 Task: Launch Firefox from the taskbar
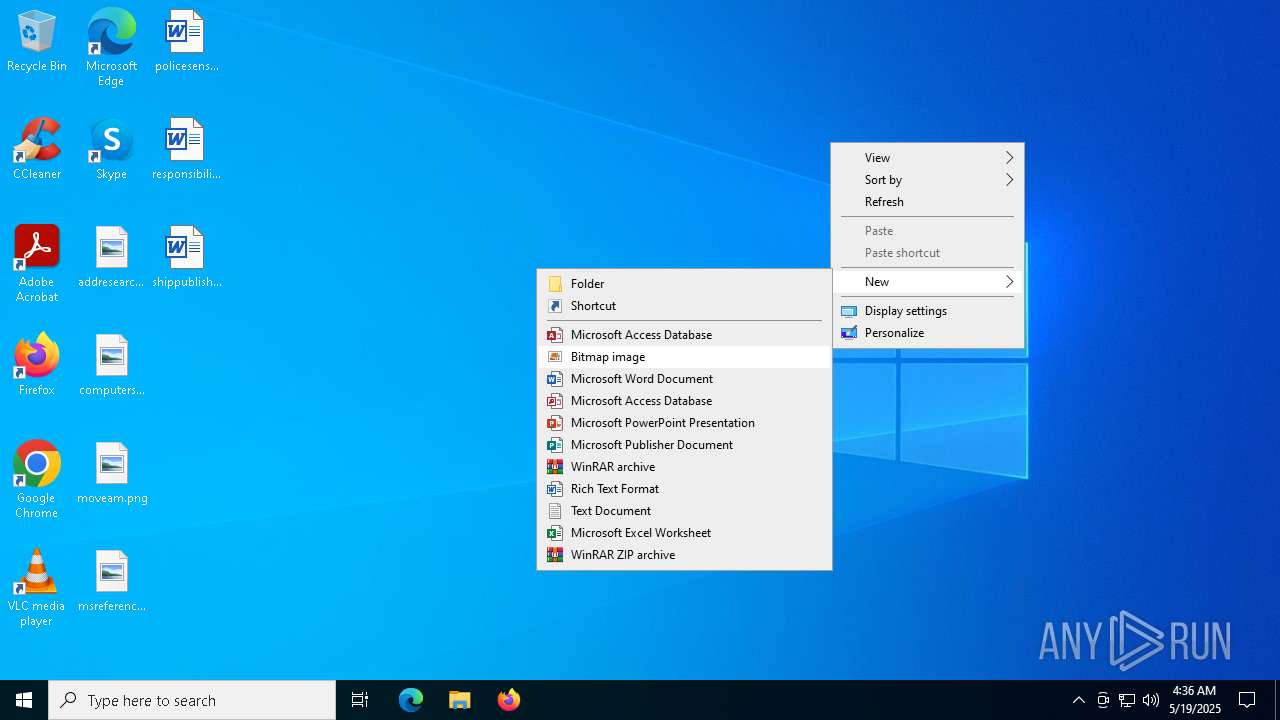508,700
